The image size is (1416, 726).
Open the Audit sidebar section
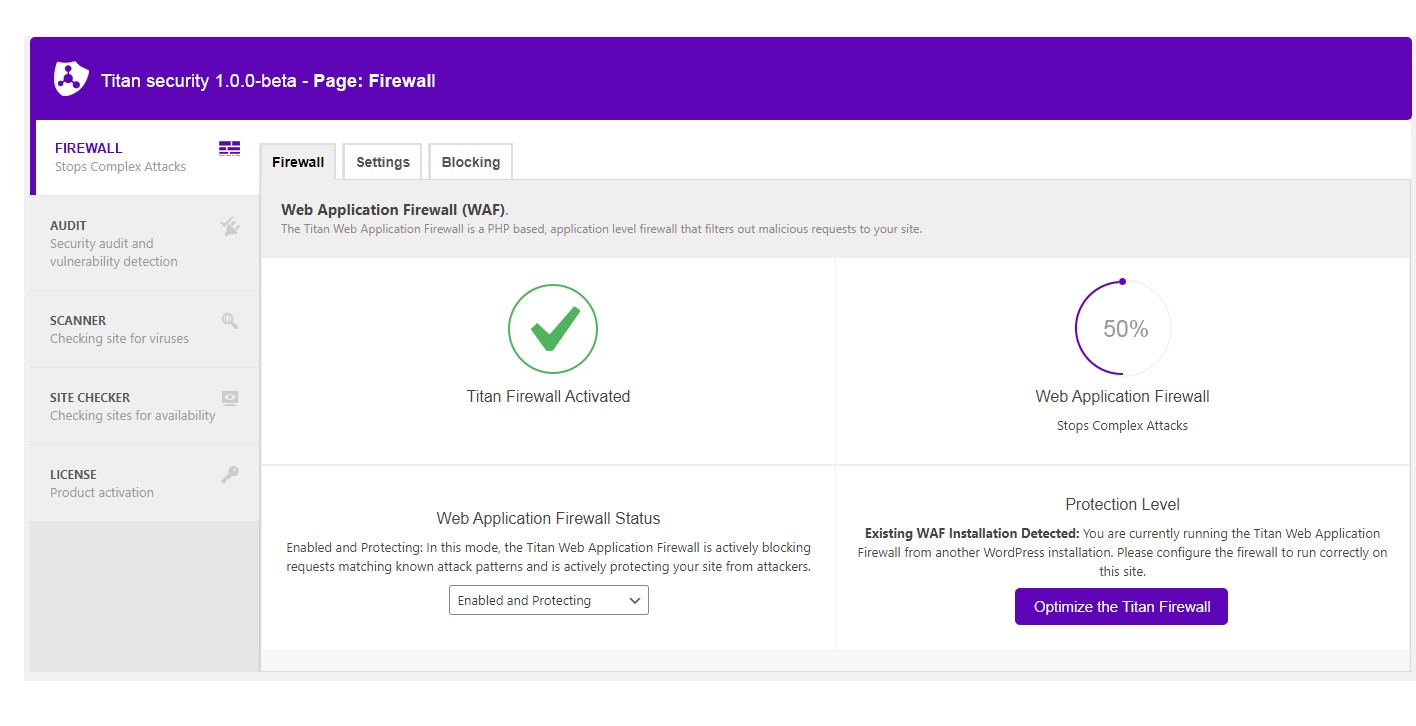145,243
